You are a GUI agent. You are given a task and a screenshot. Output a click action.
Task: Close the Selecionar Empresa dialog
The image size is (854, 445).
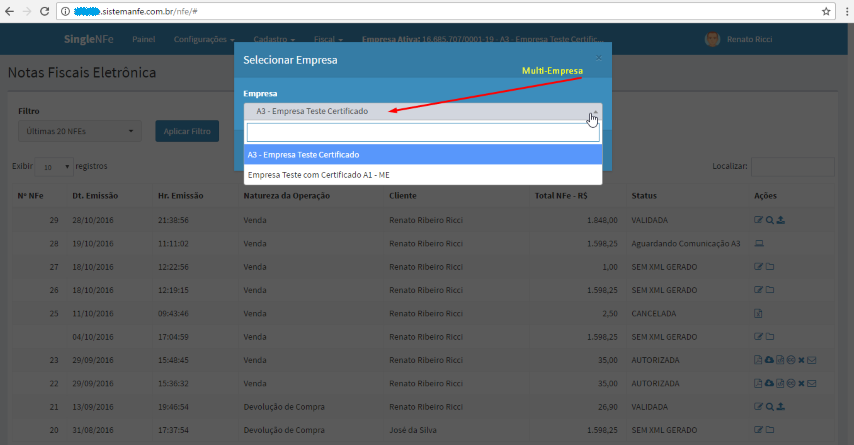tap(599, 58)
